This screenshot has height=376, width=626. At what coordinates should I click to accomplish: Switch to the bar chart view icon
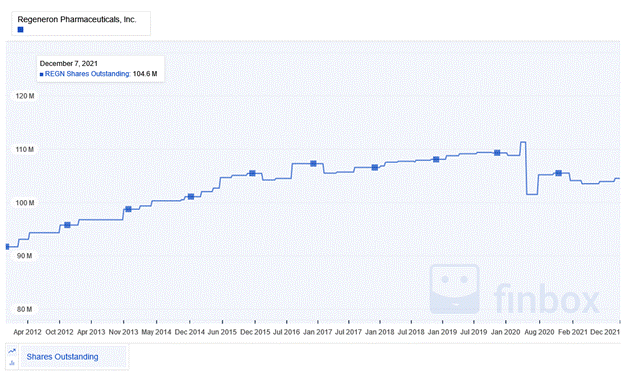12,363
